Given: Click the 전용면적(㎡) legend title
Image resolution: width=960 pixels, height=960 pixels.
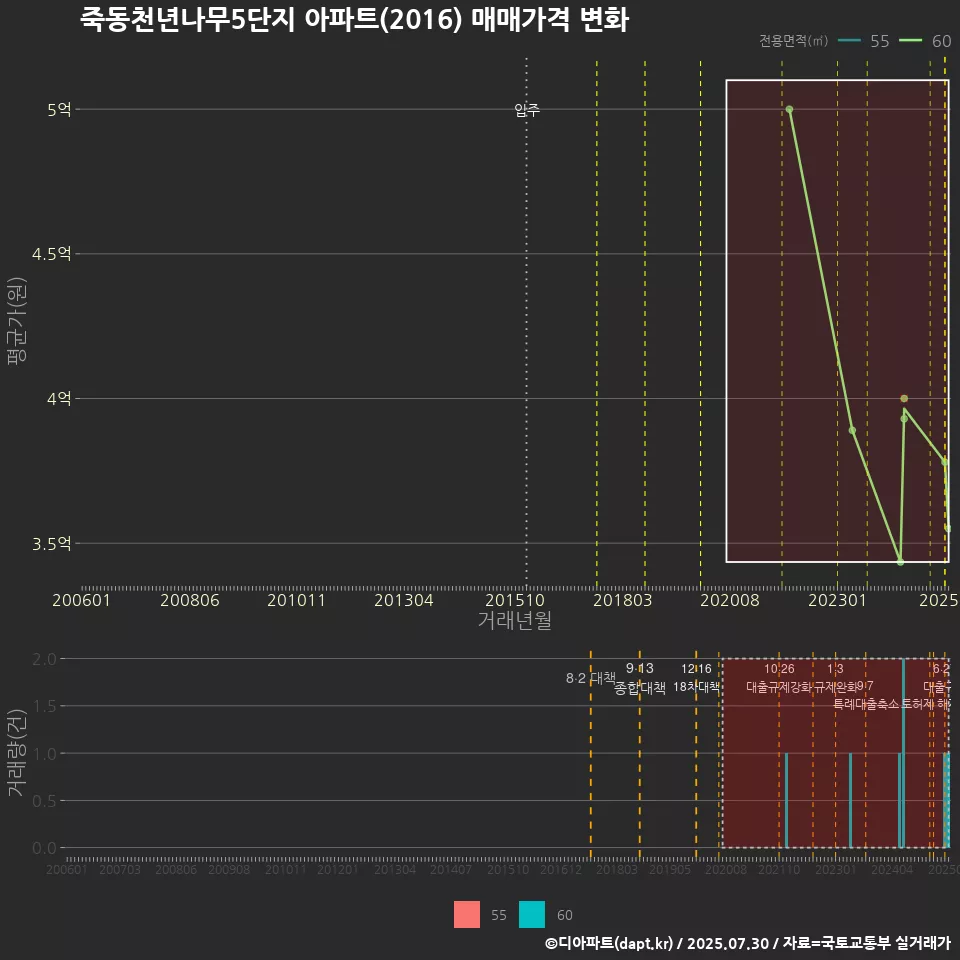Looking at the screenshot, I should [x=793, y=41].
